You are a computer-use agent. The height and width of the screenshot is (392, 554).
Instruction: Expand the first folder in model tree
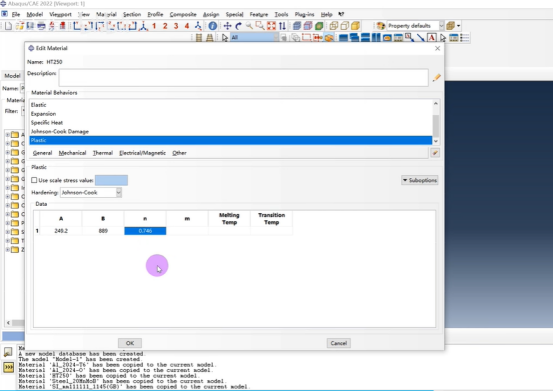point(7,135)
